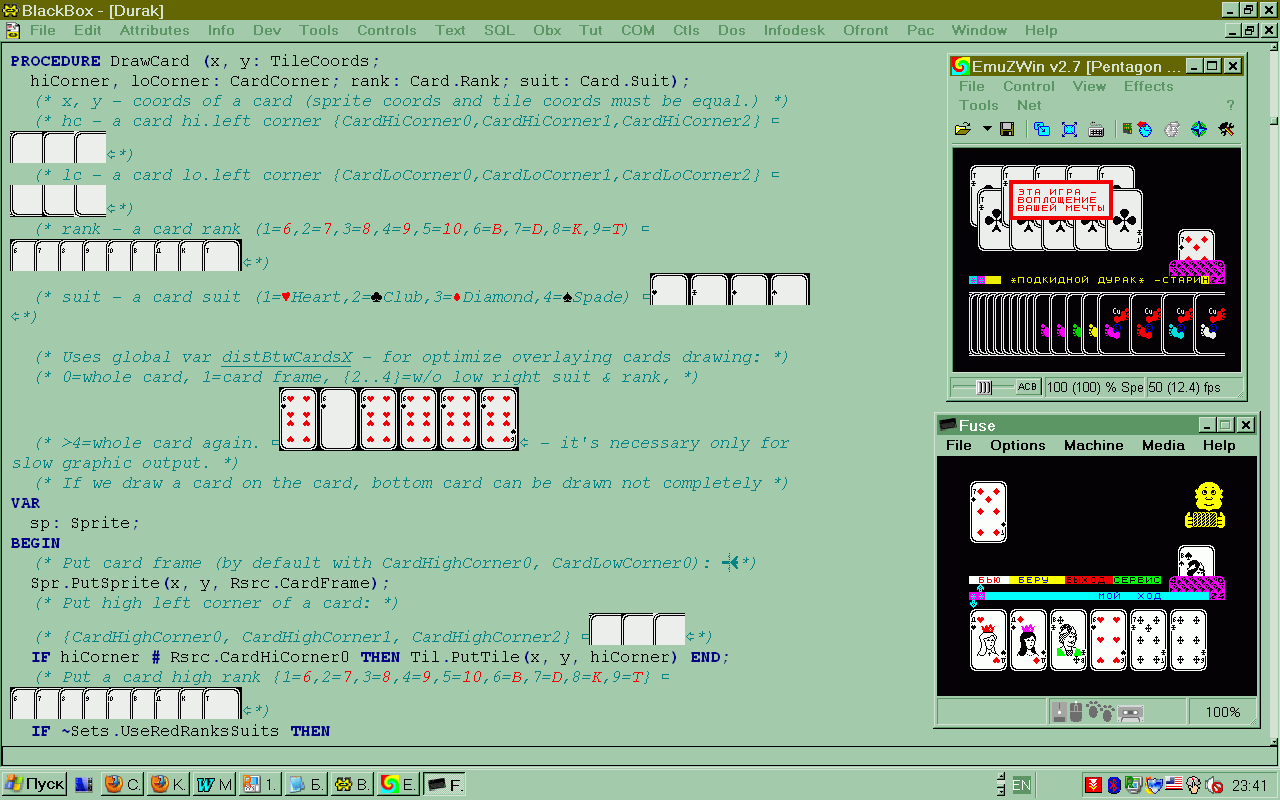Screen dimensions: 1280x800
Task: Click the open file icon in EmuZWin toolbar
Action: [x=962, y=129]
